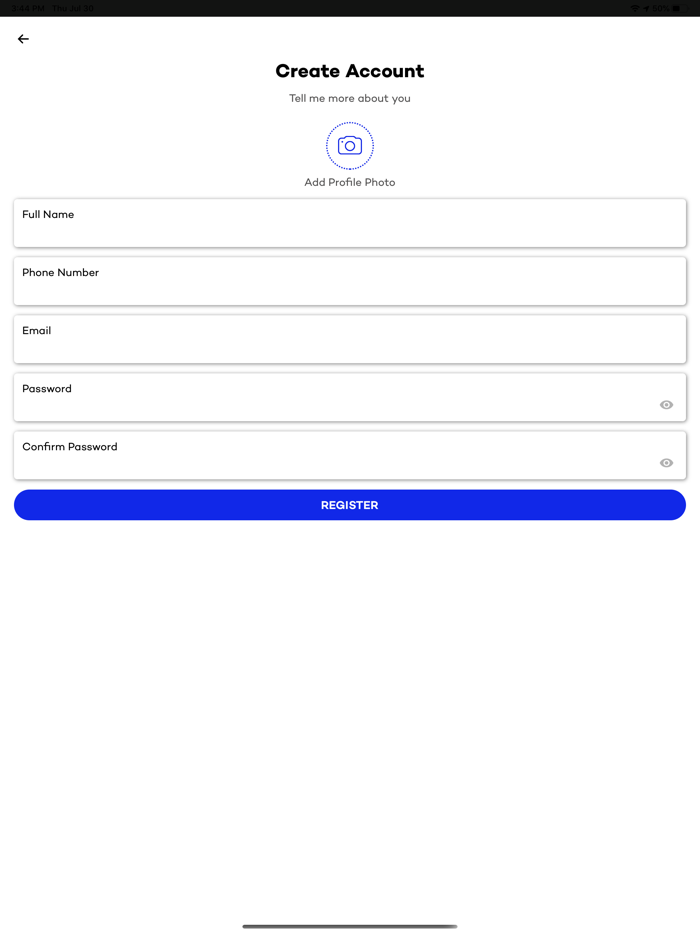Click the Tell me more about you subtitle
Screen dimensions: 700x934
[x=349, y=98]
